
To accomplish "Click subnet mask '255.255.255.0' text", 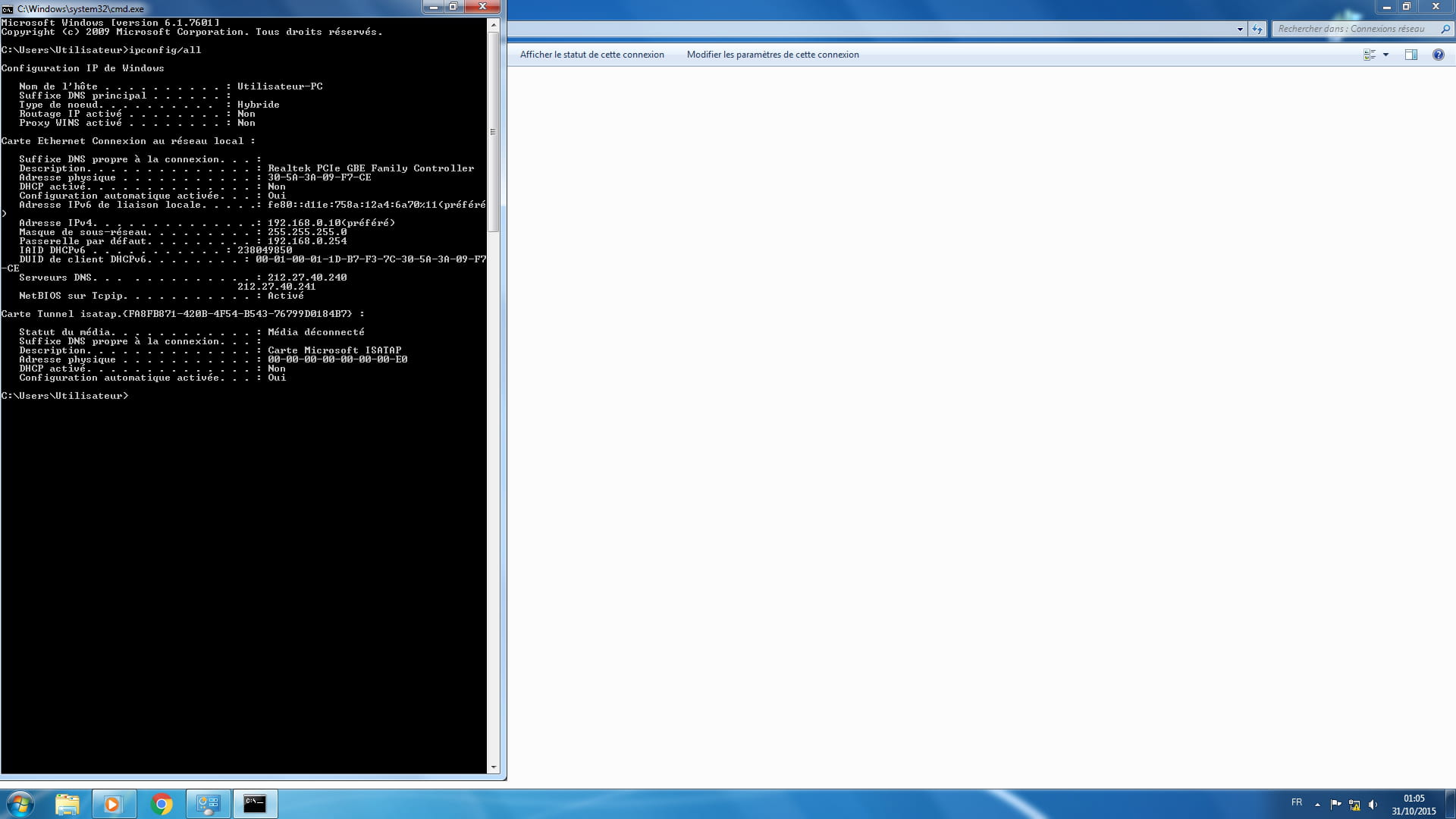I will click(307, 232).
